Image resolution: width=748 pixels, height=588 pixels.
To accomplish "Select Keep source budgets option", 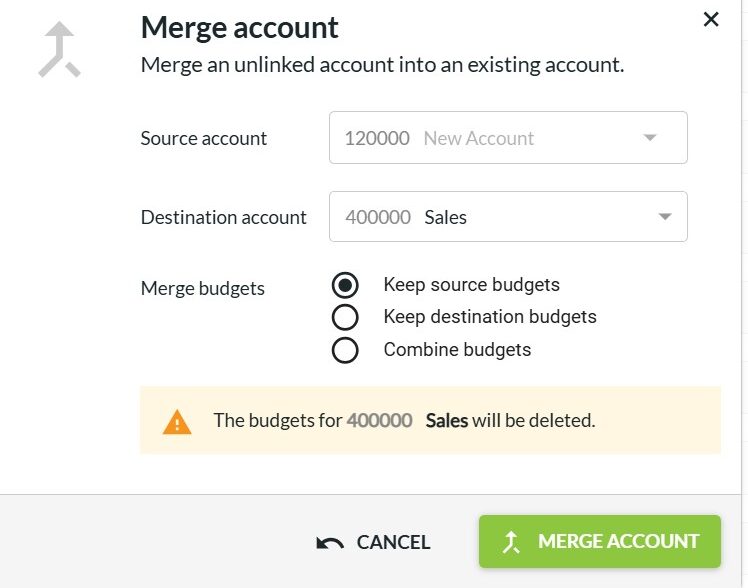I will pos(345,285).
